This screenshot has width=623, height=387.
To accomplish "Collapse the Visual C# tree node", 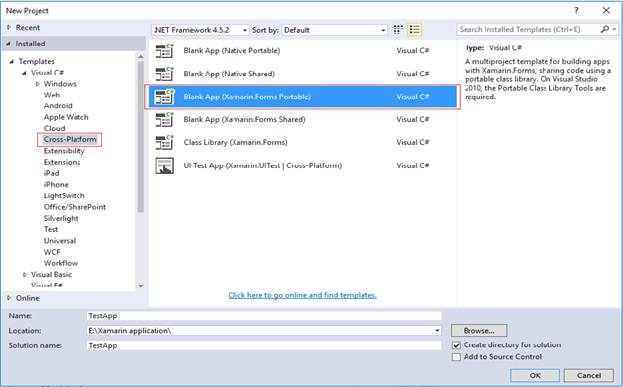I will 24,73.
